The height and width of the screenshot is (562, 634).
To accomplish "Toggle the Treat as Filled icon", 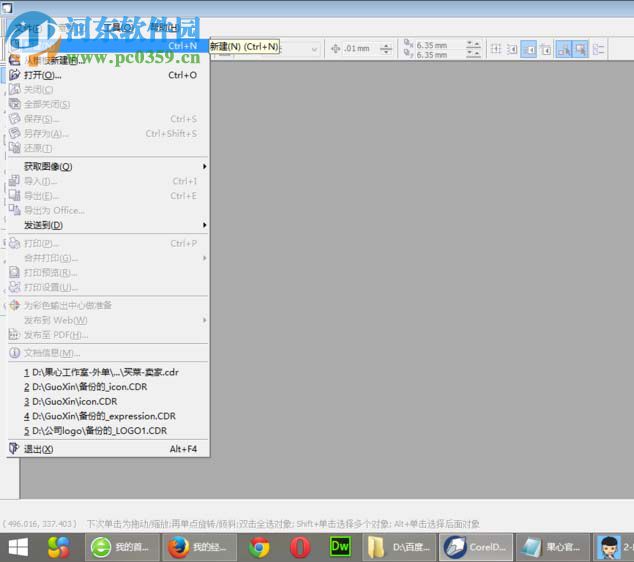I will click(580, 49).
